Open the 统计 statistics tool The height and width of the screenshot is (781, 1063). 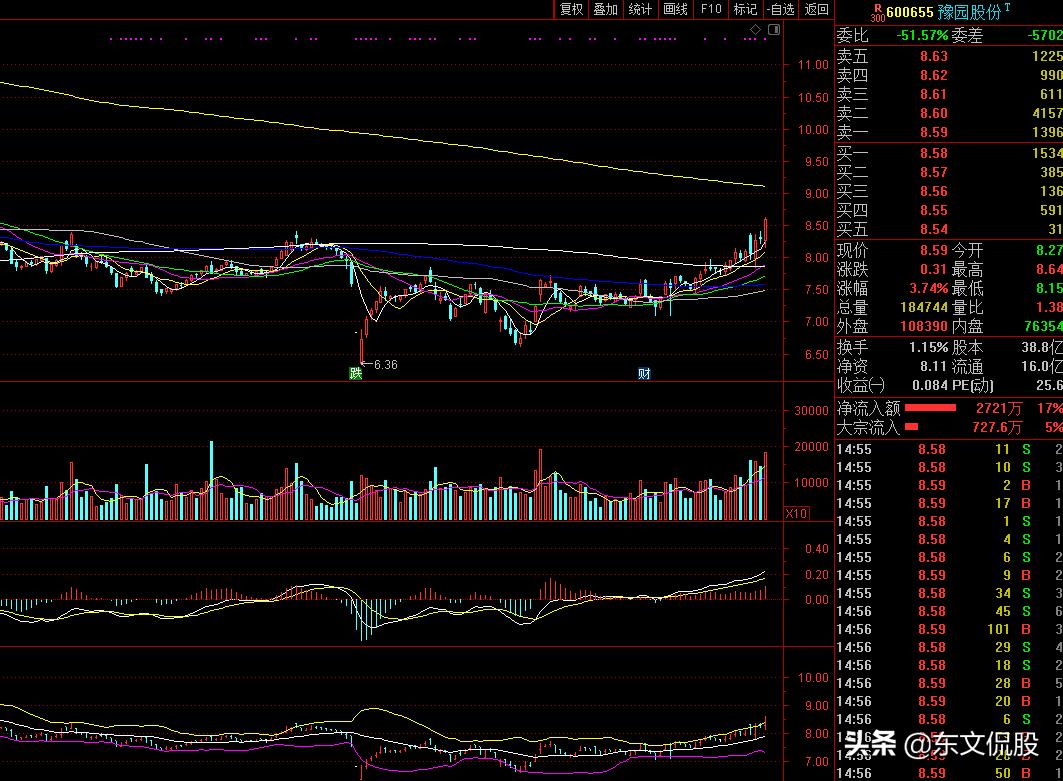[x=640, y=9]
